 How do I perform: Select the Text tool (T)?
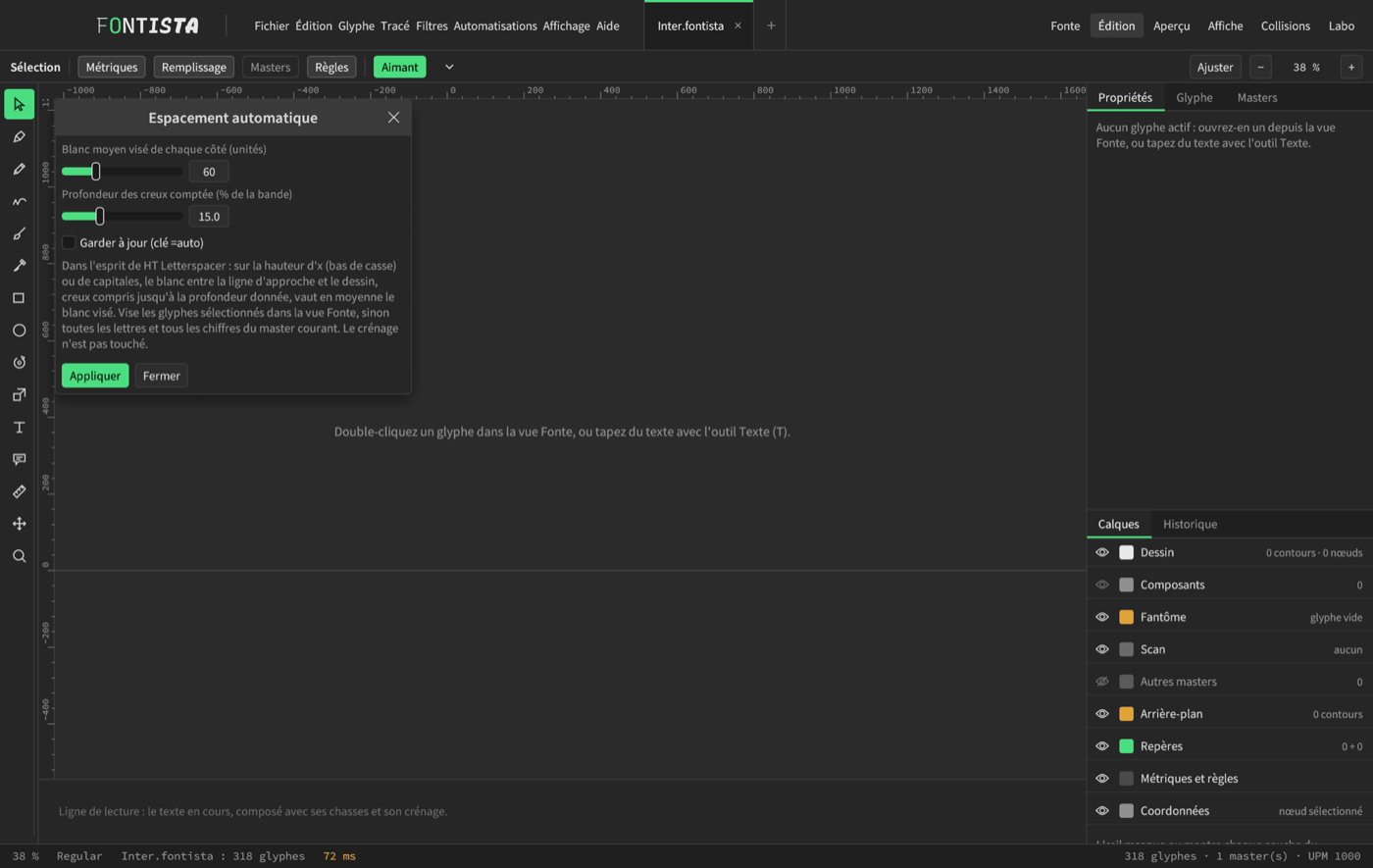(19, 428)
